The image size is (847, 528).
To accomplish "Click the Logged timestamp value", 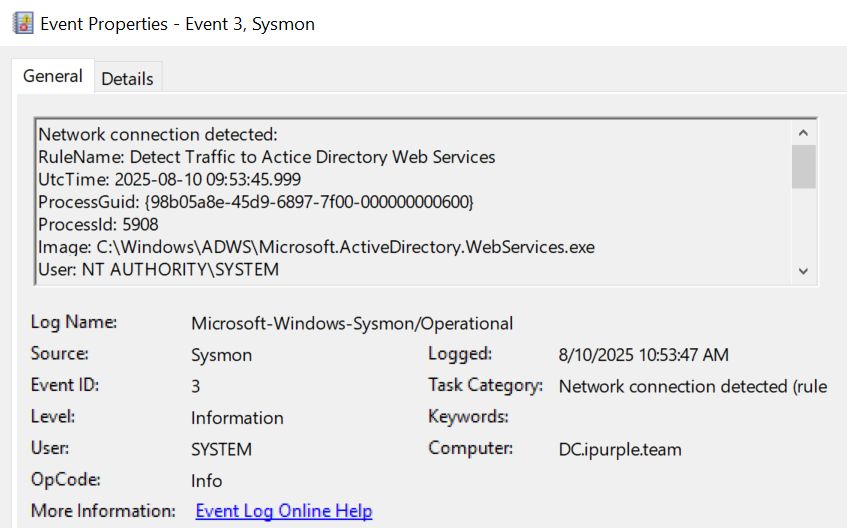I will pyautogui.click(x=643, y=355).
